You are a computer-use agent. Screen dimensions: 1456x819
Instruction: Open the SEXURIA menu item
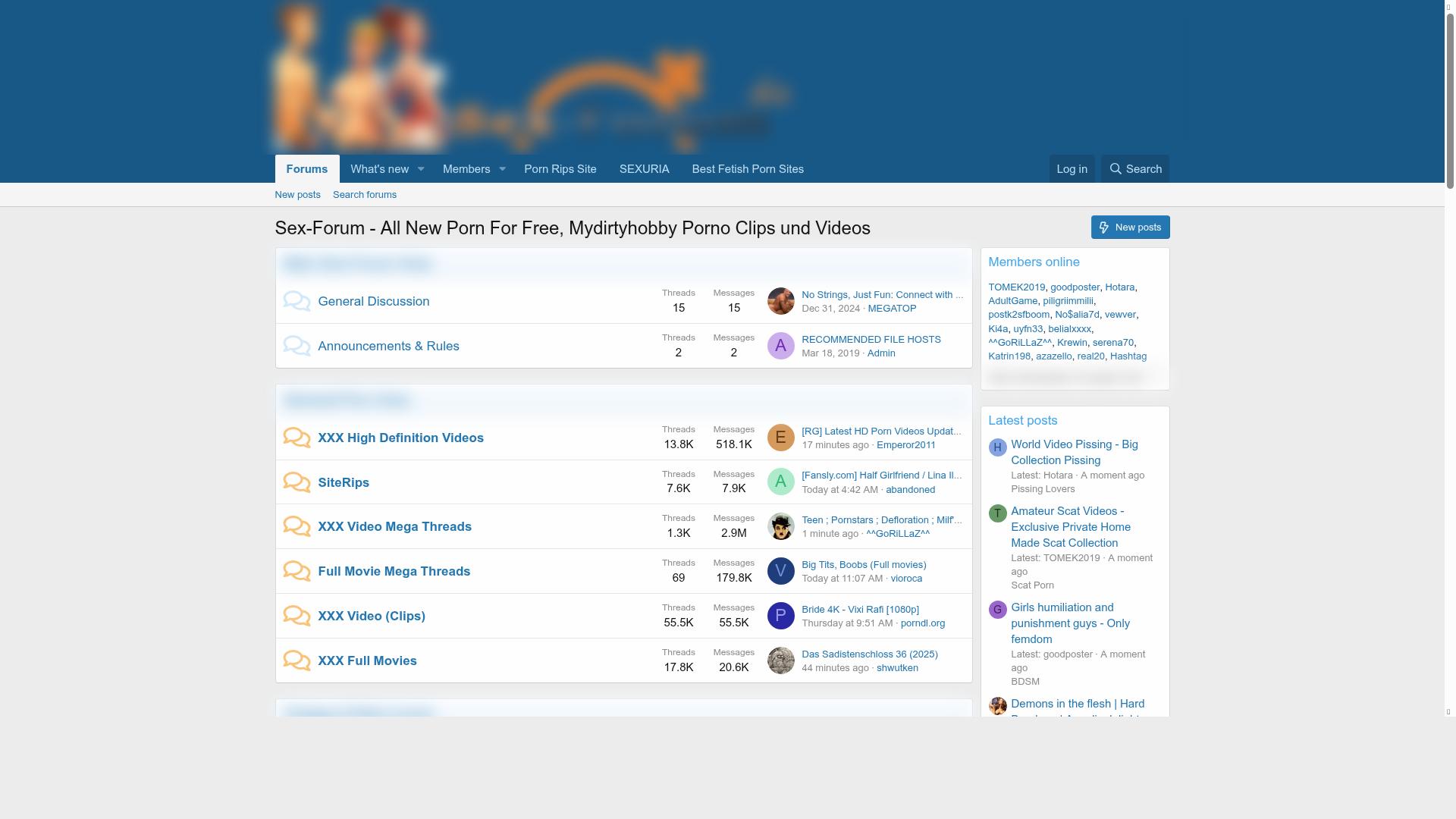pos(644,169)
